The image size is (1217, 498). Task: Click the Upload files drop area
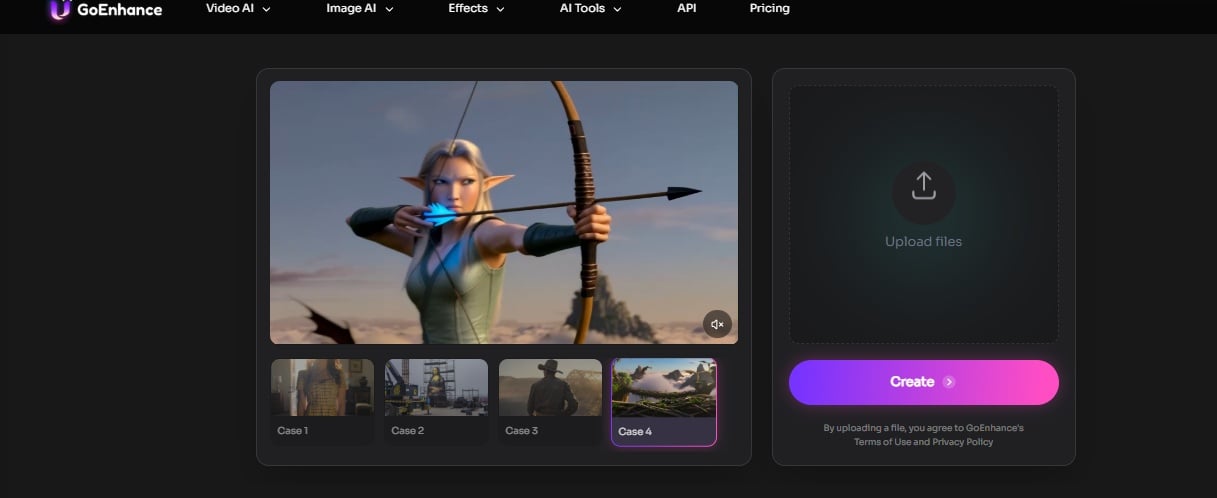923,214
